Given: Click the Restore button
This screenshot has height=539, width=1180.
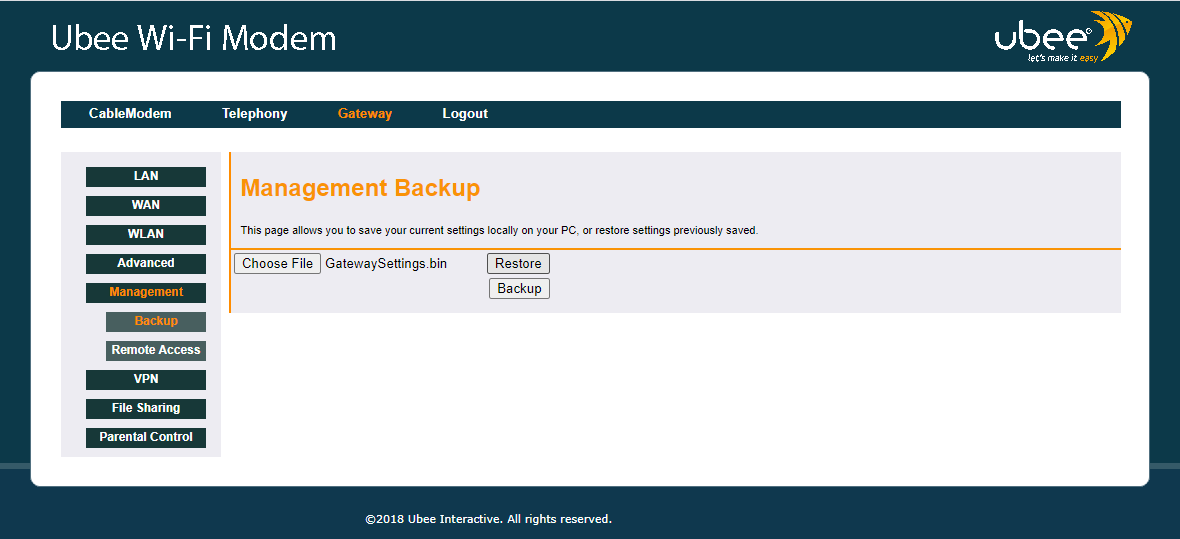Looking at the screenshot, I should (519, 263).
